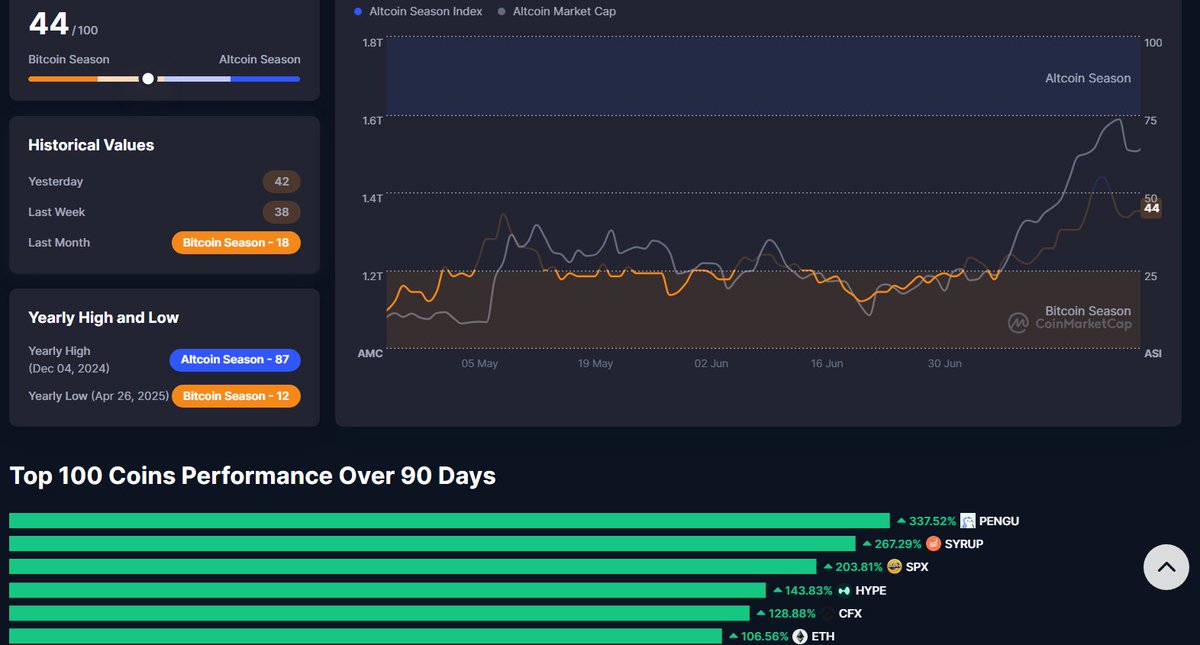Click the Last Week value badge 38

point(282,212)
